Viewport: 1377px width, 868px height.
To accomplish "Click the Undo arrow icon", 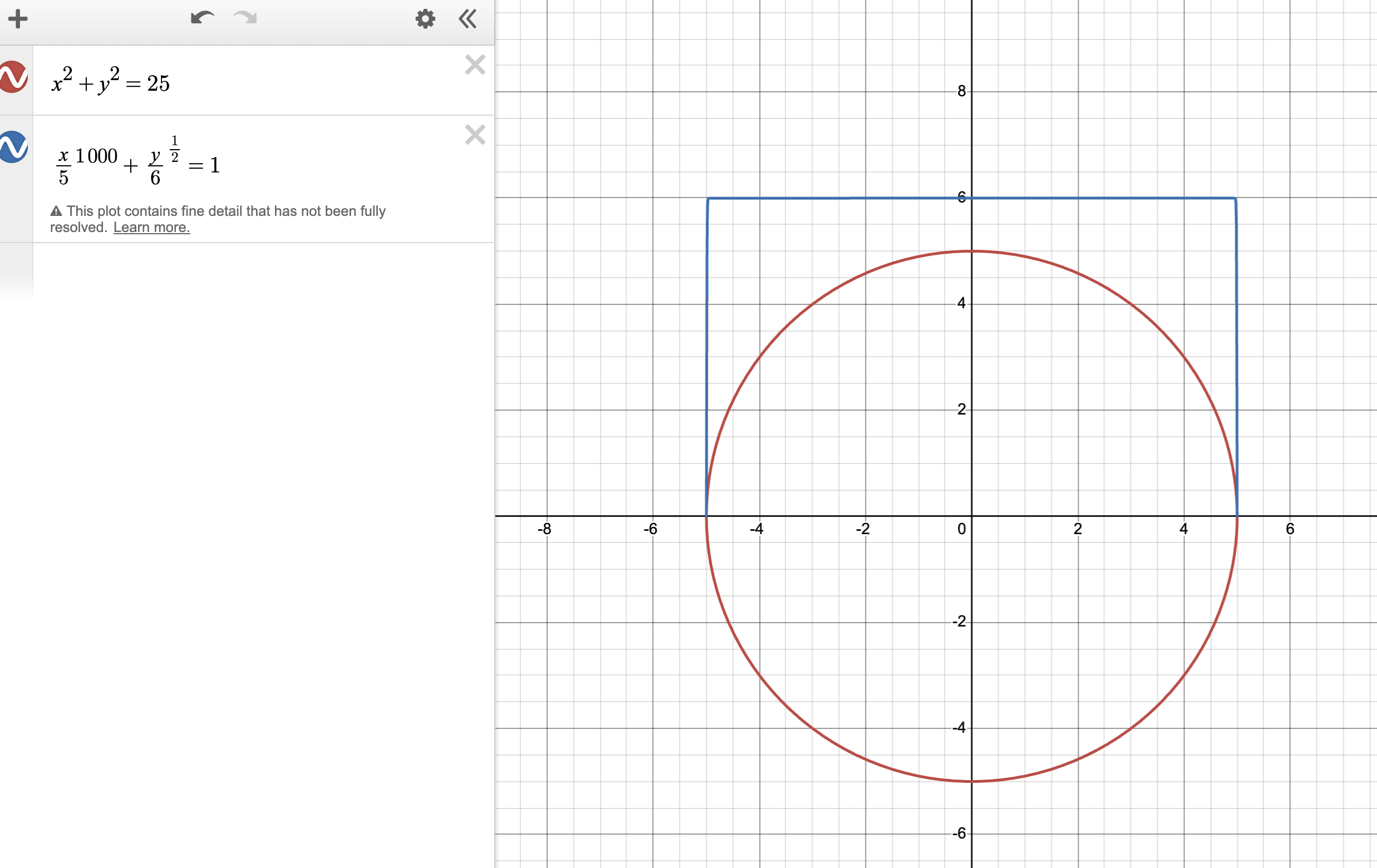I will pos(202,18).
